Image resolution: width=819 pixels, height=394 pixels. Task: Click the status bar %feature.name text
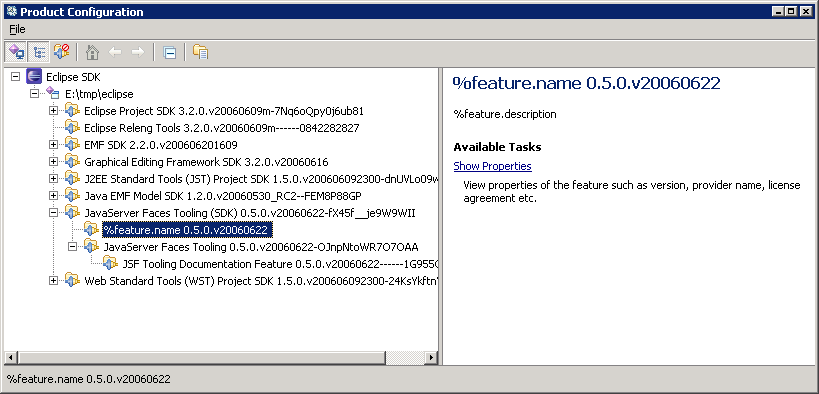pos(89,379)
